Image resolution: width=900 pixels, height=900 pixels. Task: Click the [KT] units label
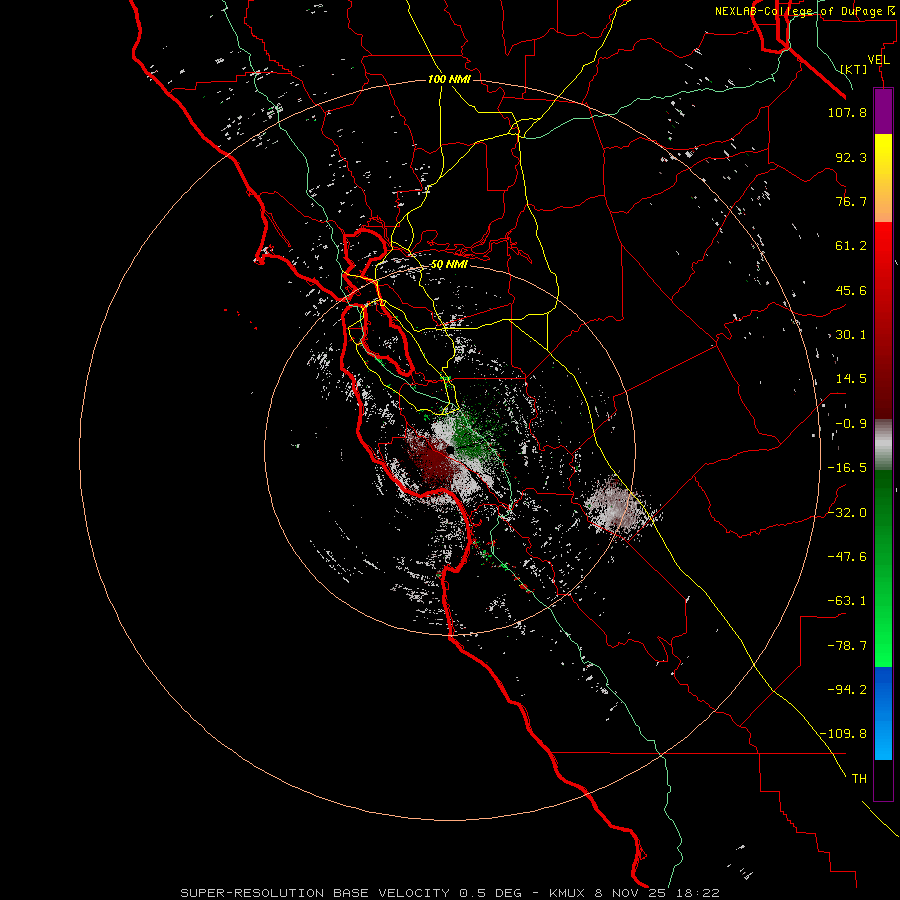point(854,70)
